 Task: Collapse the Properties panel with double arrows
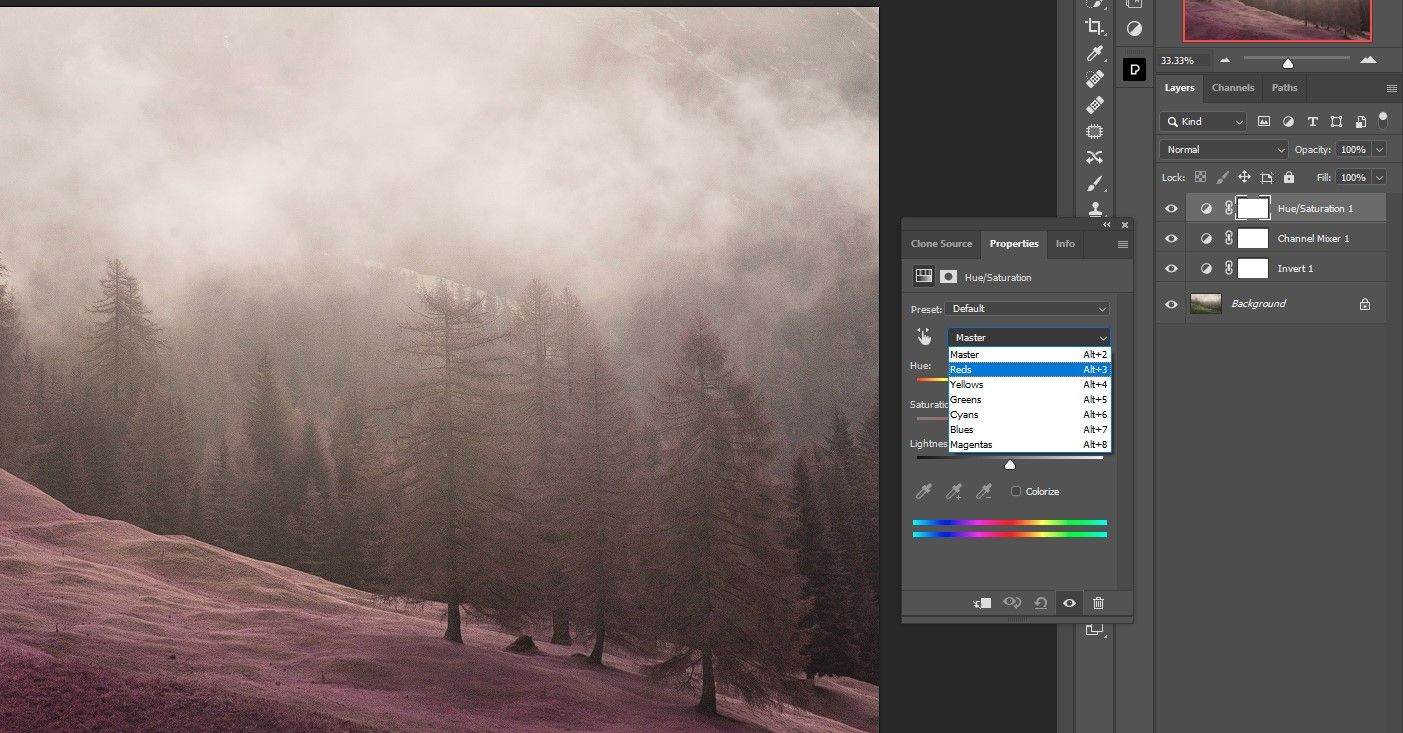(x=1107, y=225)
